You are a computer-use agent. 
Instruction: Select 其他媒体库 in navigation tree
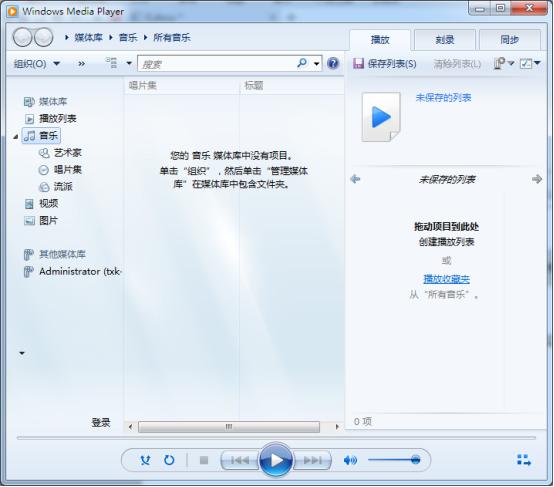[55, 254]
